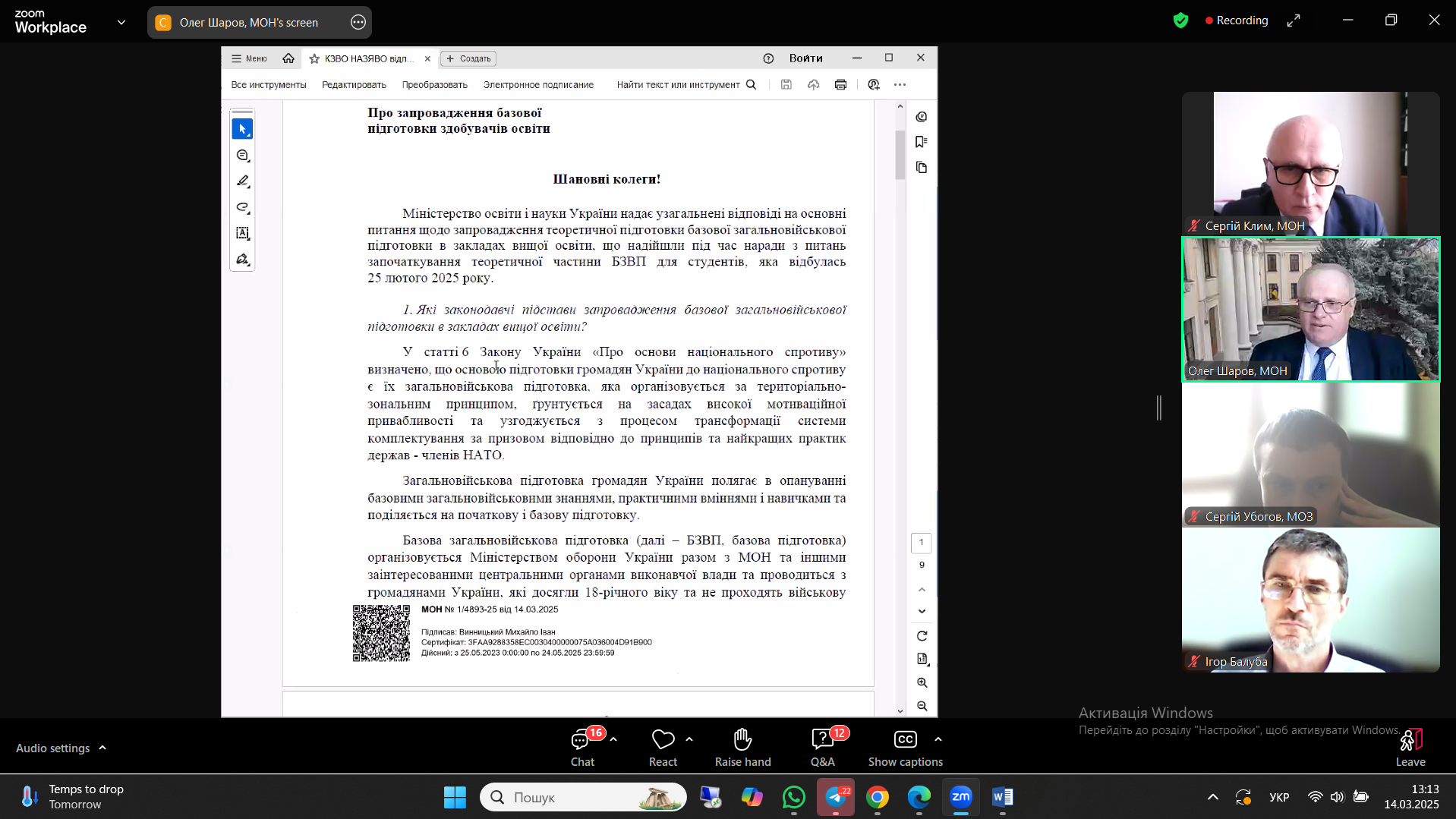Image resolution: width=1456 pixels, height=819 pixels.
Task: Enter Zoom full screen mode
Action: point(1294,20)
